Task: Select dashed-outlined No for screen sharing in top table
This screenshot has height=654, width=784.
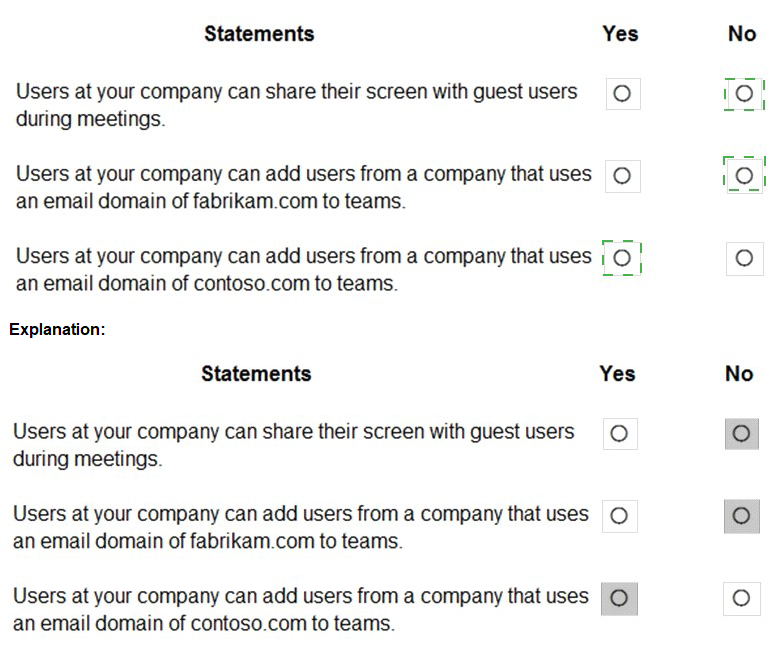Action: 743,93
